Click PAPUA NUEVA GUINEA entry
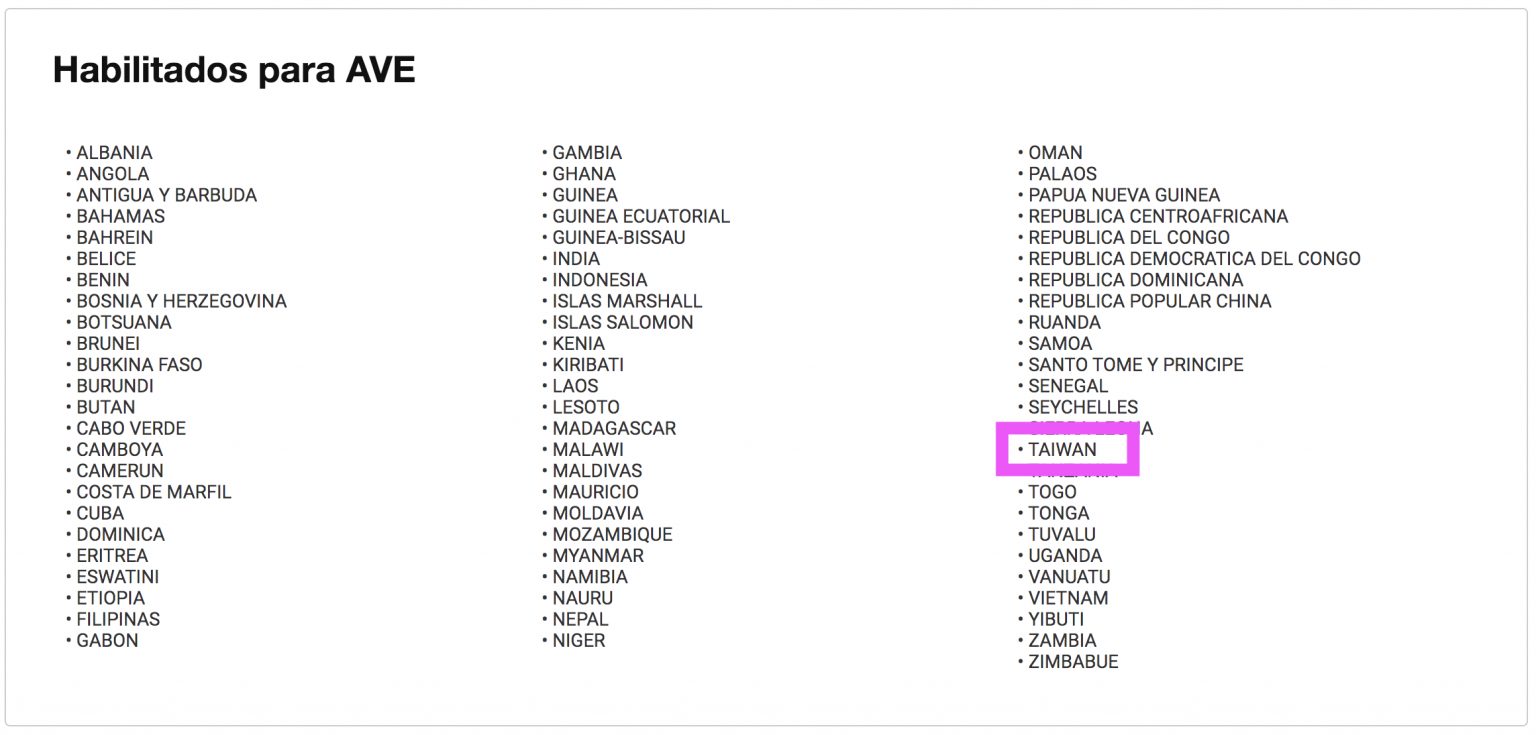 point(1124,195)
